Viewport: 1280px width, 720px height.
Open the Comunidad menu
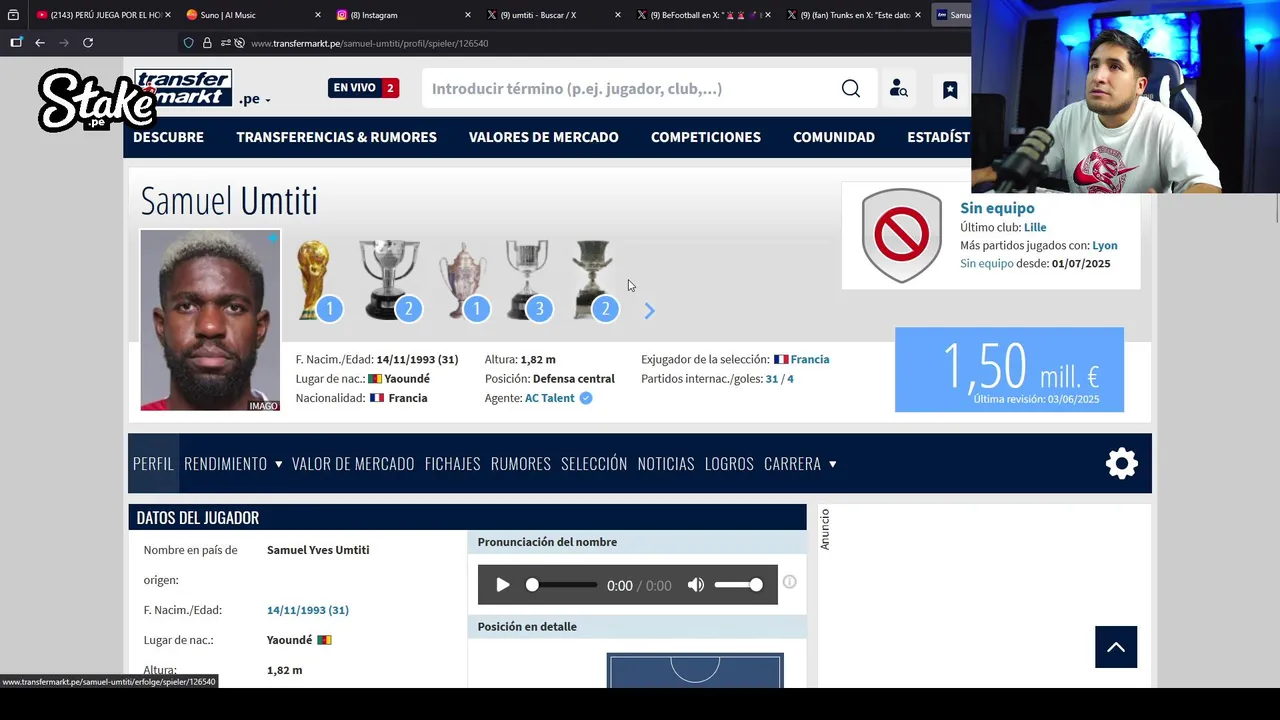click(x=834, y=137)
